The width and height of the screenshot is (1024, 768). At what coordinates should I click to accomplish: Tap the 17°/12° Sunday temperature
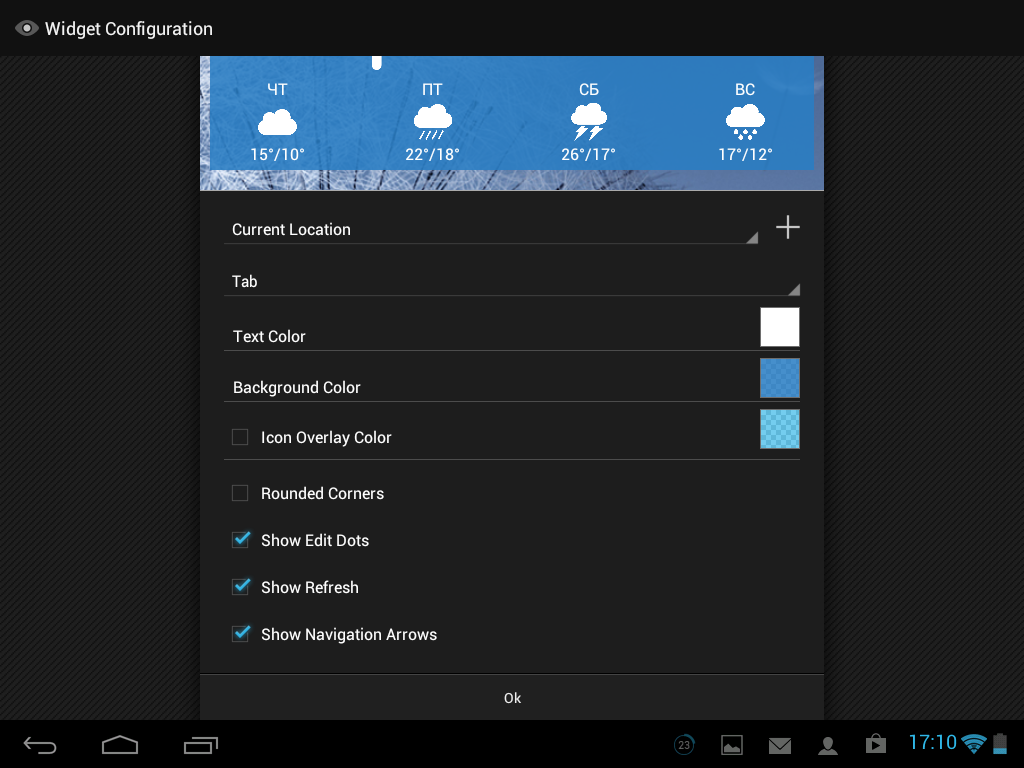point(745,155)
